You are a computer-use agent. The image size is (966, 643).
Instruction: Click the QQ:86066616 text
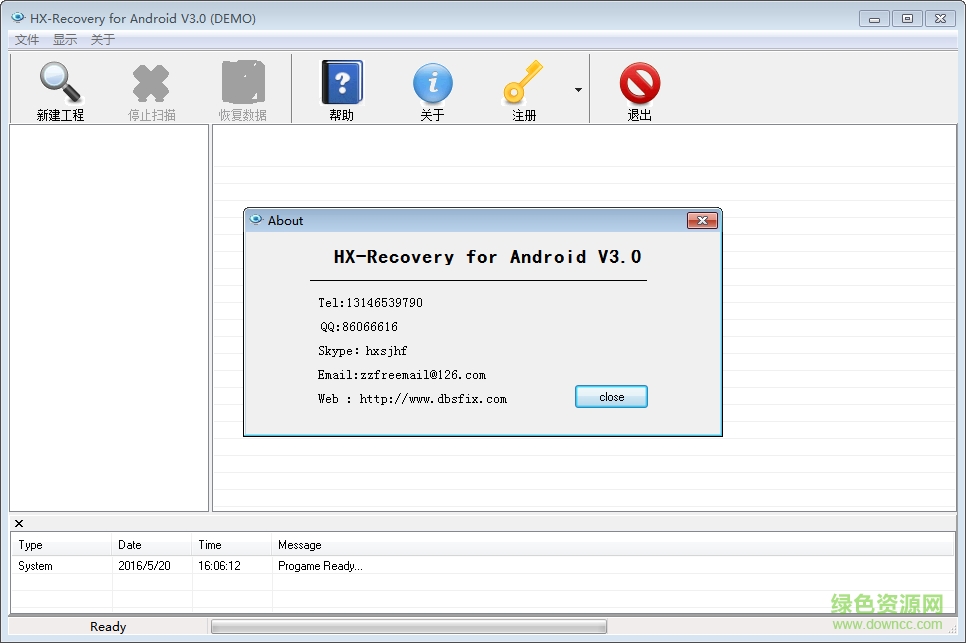[x=359, y=327]
